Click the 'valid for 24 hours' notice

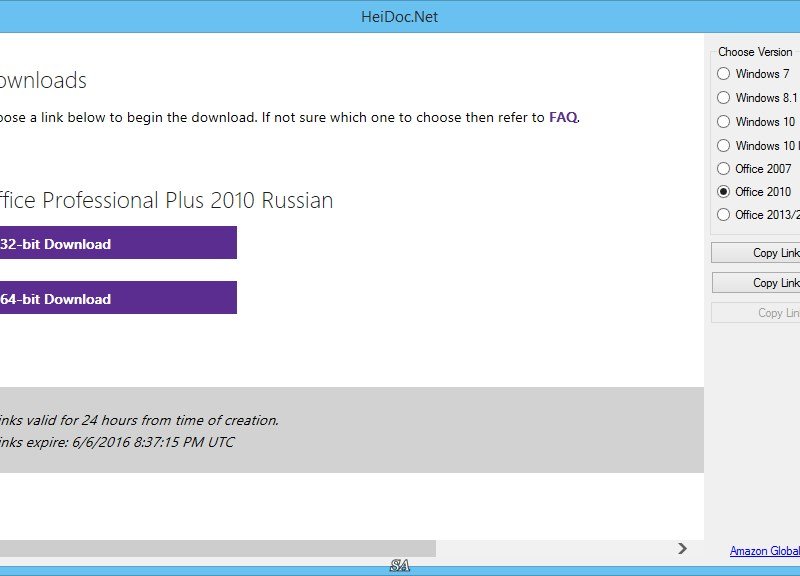(x=139, y=420)
